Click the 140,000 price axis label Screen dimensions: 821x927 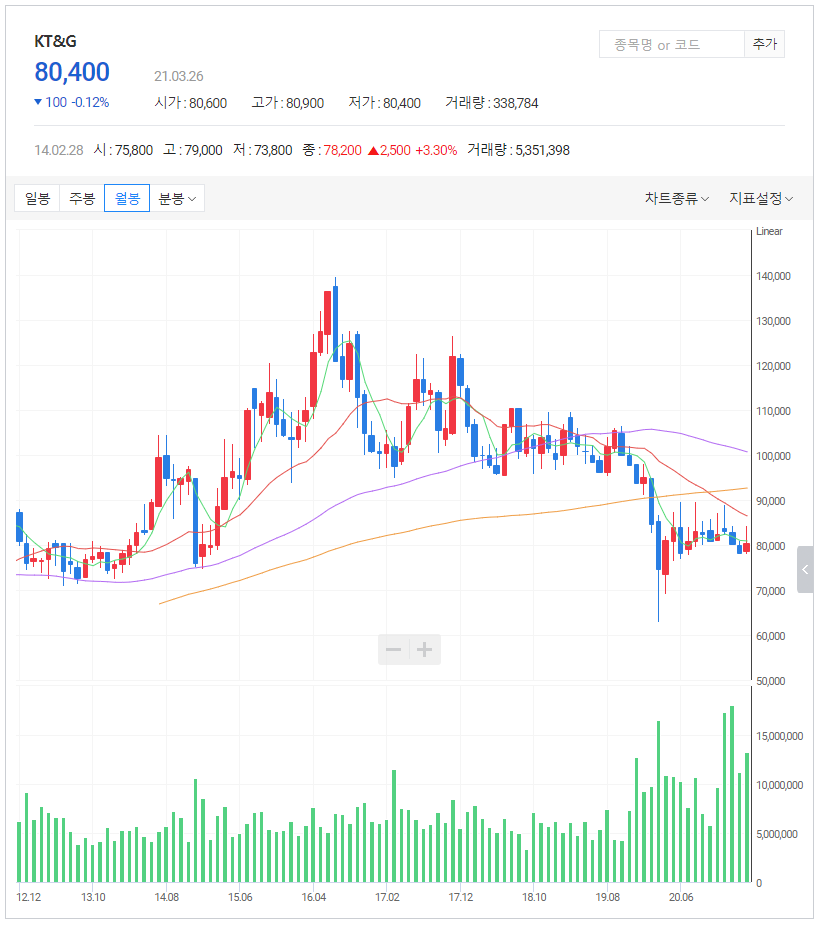point(773,276)
